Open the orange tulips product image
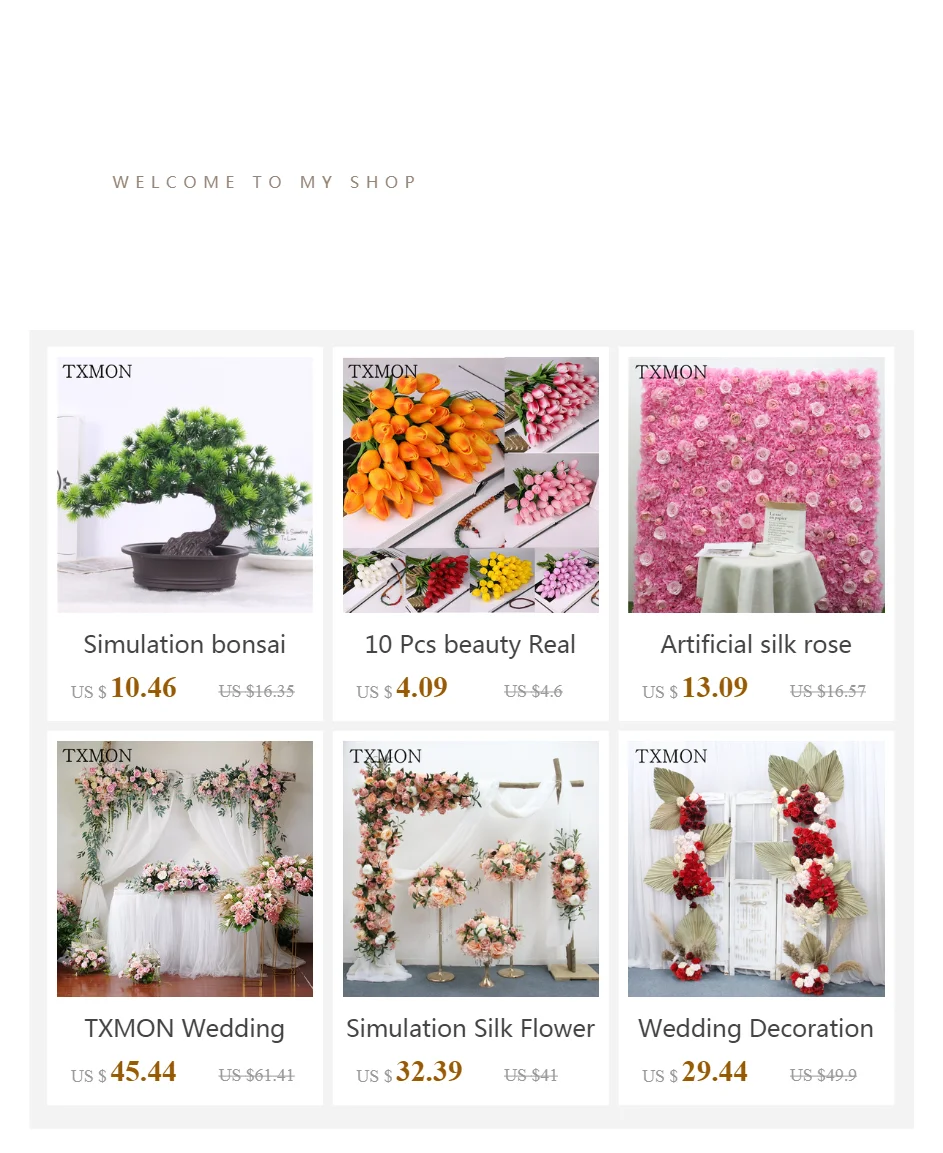This screenshot has height=1153, width=943. click(471, 485)
